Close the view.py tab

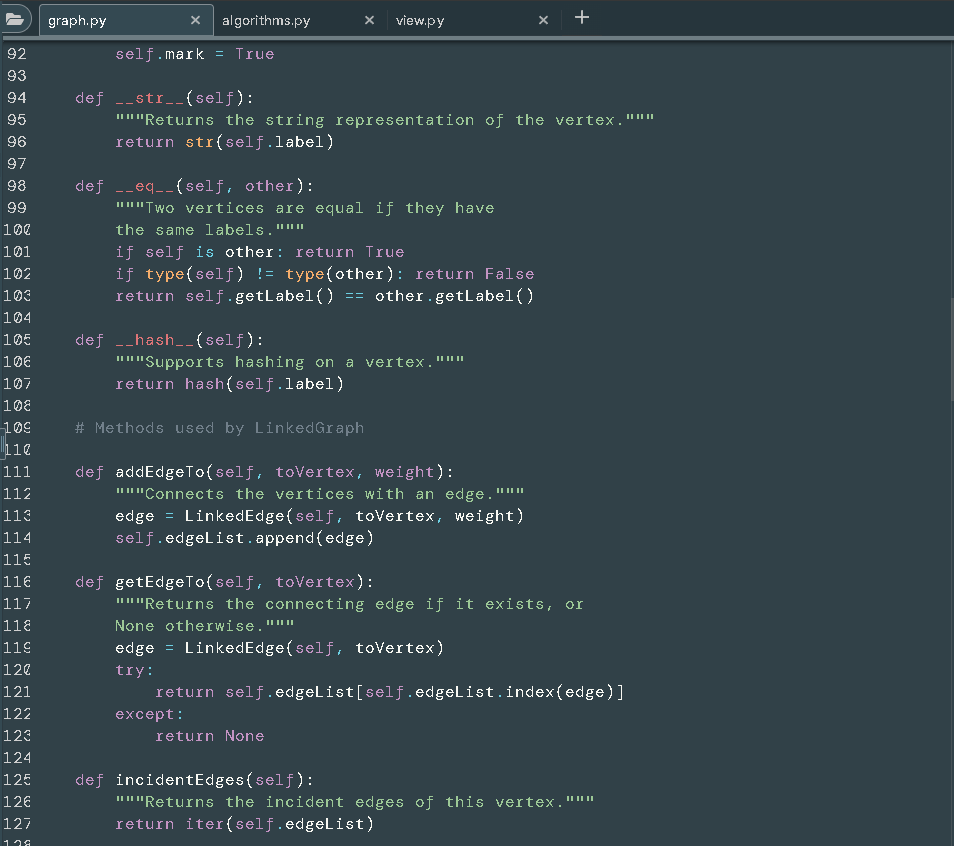[x=543, y=19]
